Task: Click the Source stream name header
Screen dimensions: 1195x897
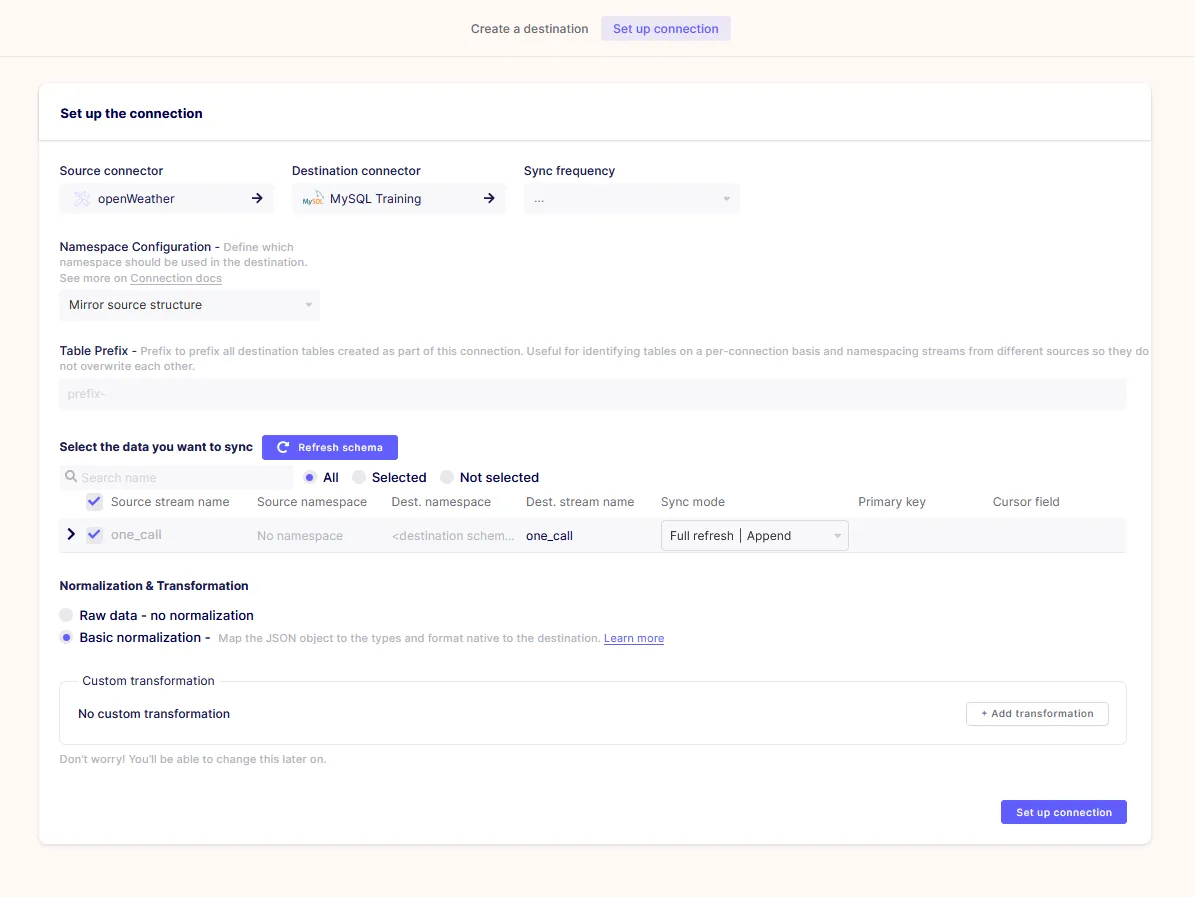Action: (x=170, y=501)
